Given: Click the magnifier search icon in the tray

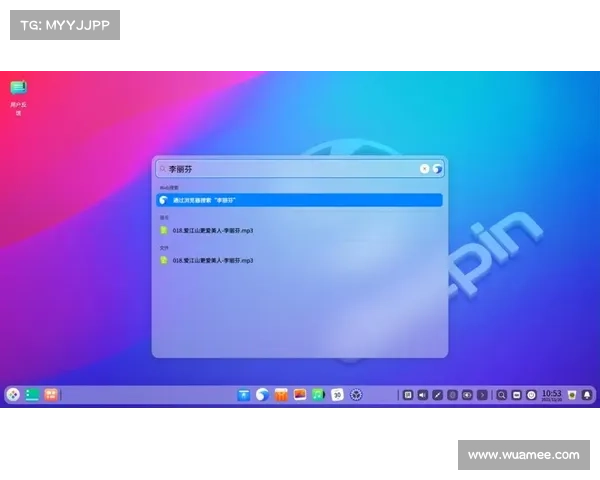Looking at the screenshot, I should coord(501,395).
